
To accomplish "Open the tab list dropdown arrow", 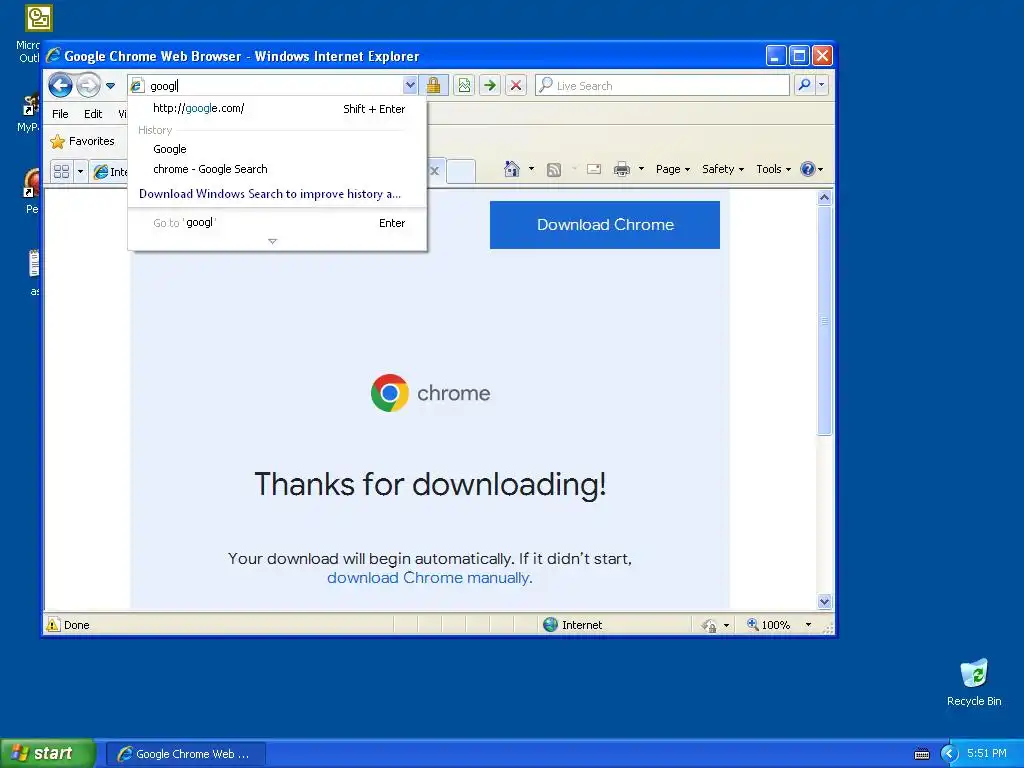I will [80, 172].
